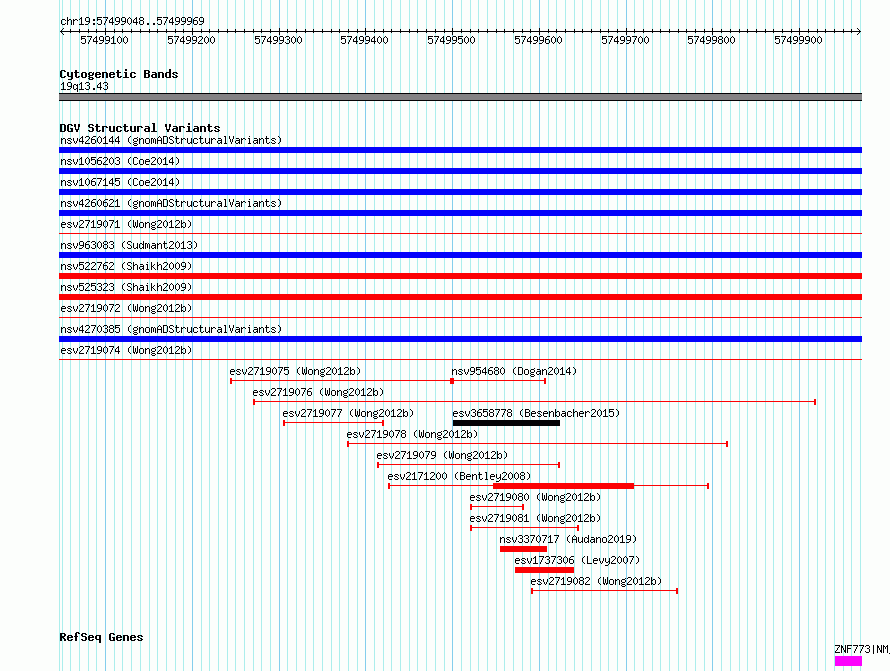Screen dimensions: 890x671
Task: Click the chr19:57499048..57499969 coordinate label
Action: click(x=132, y=21)
